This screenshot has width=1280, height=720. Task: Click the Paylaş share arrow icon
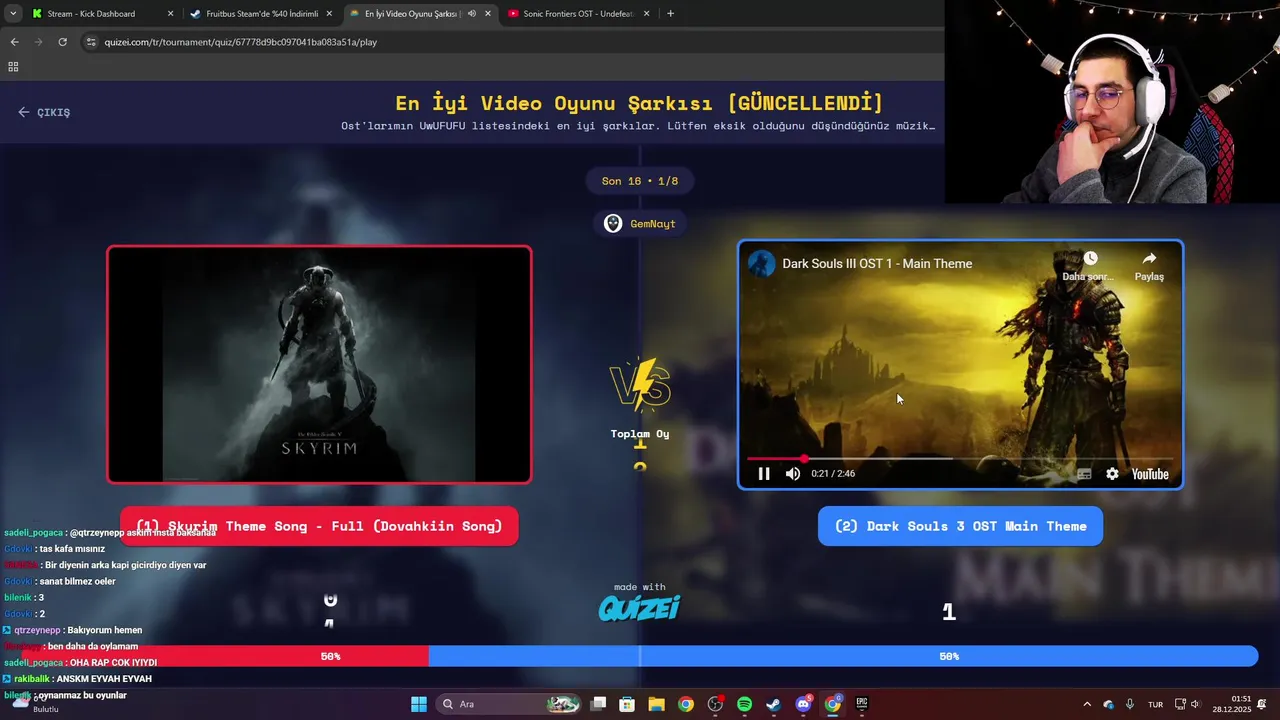(x=1149, y=258)
